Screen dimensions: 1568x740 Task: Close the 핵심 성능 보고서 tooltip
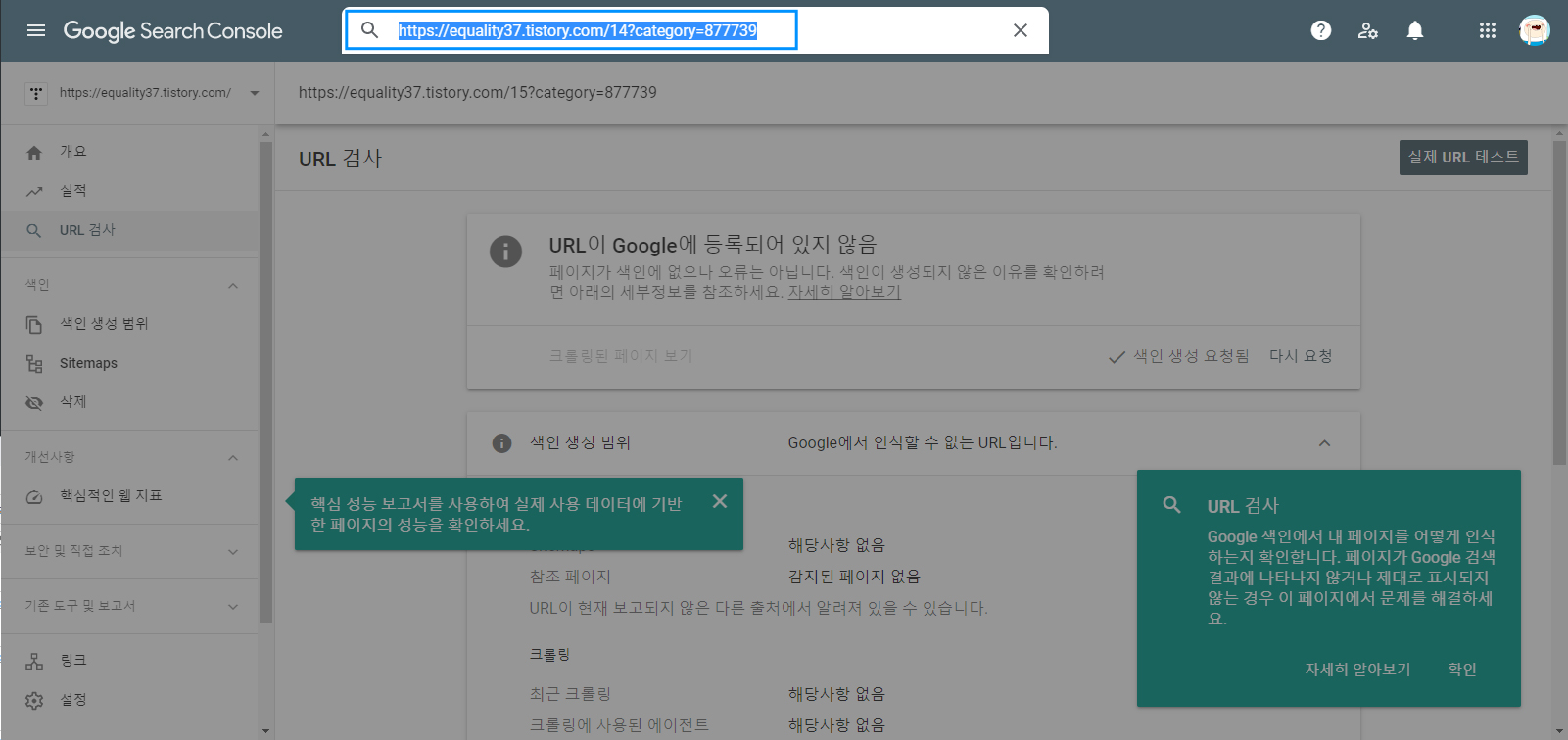720,501
